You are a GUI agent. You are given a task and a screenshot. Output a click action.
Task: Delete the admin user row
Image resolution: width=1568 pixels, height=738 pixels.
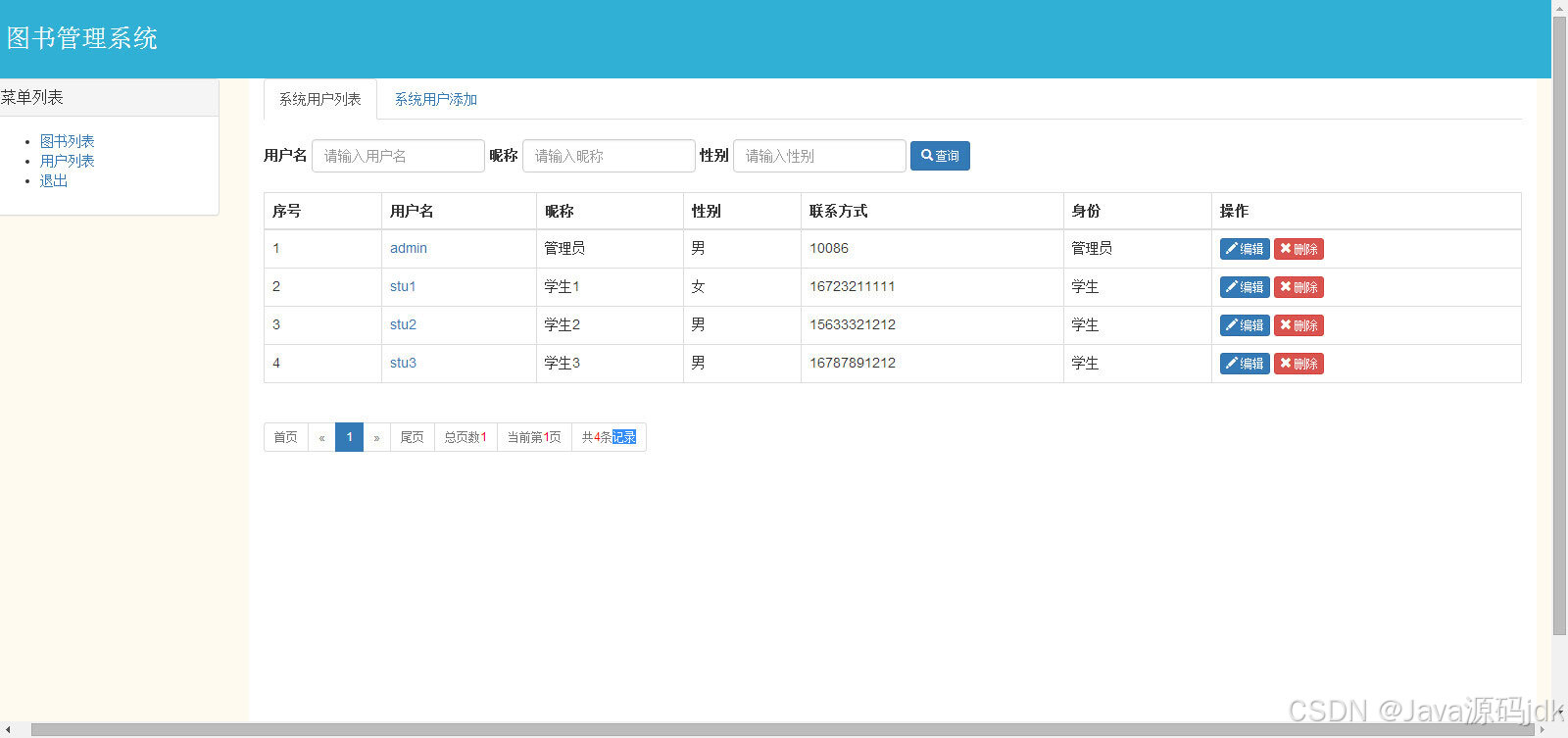[1298, 249]
